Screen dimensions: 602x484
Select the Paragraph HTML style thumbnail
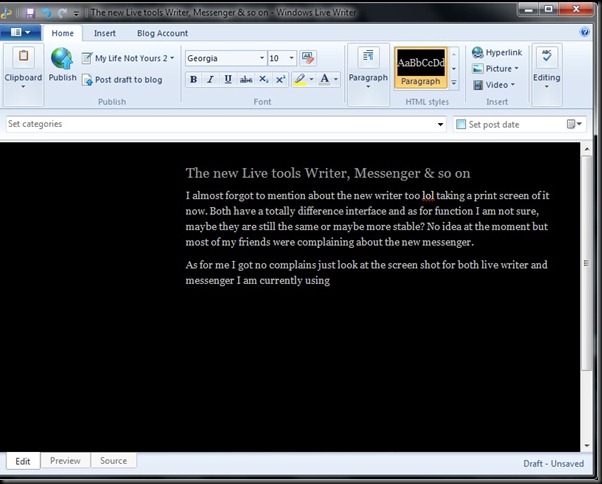421,68
